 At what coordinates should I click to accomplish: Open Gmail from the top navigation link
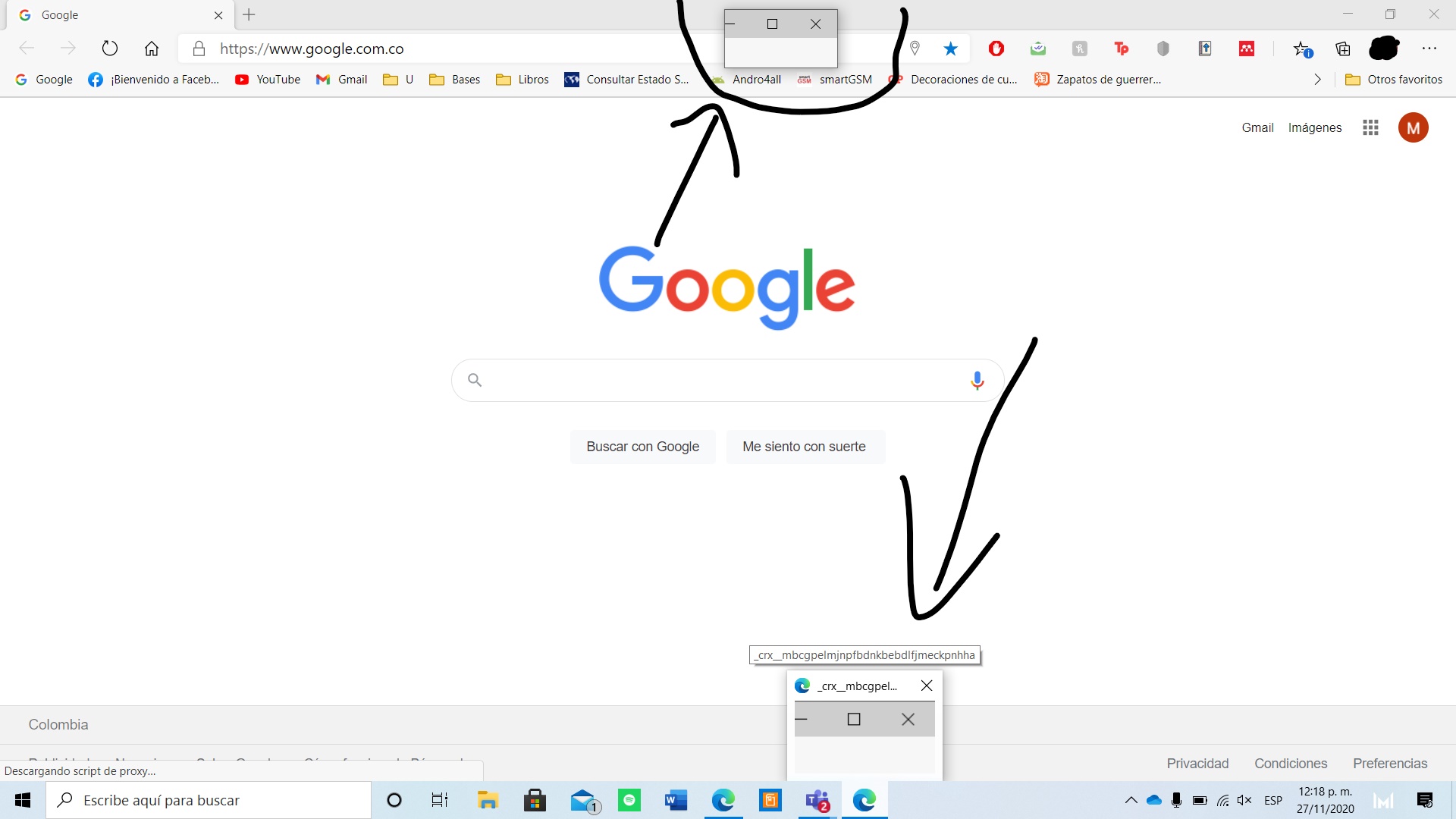coord(1257,127)
